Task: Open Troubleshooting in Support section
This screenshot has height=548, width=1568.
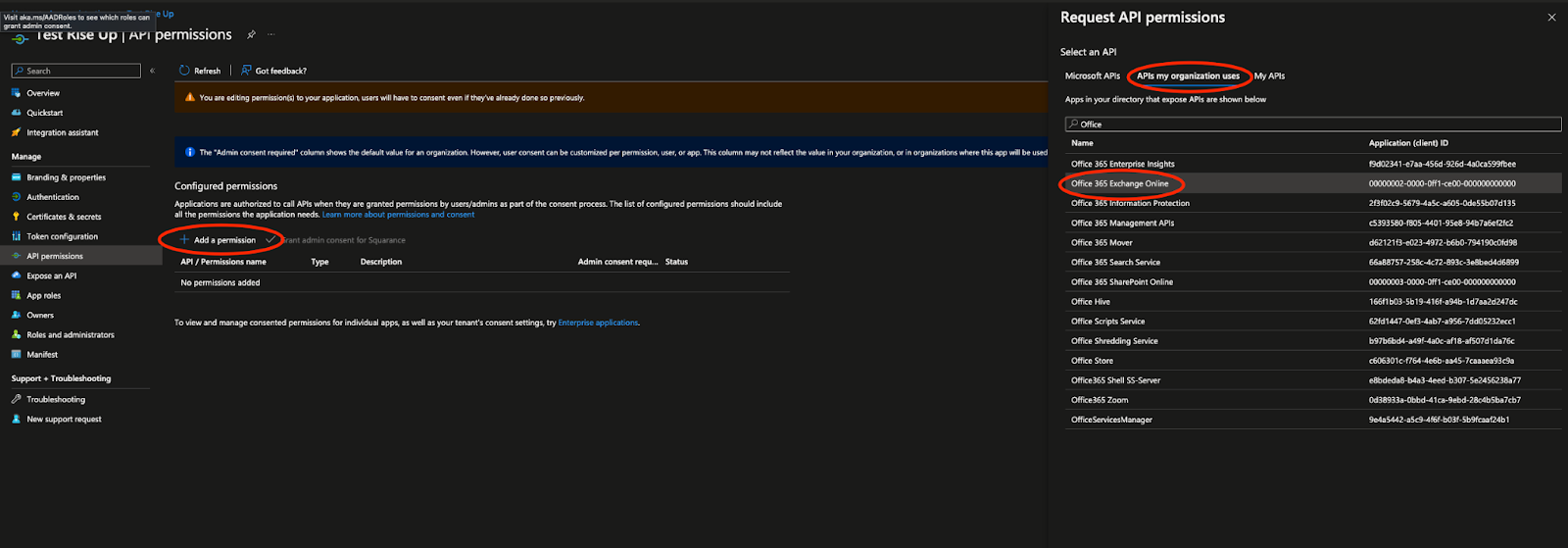Action: point(56,399)
